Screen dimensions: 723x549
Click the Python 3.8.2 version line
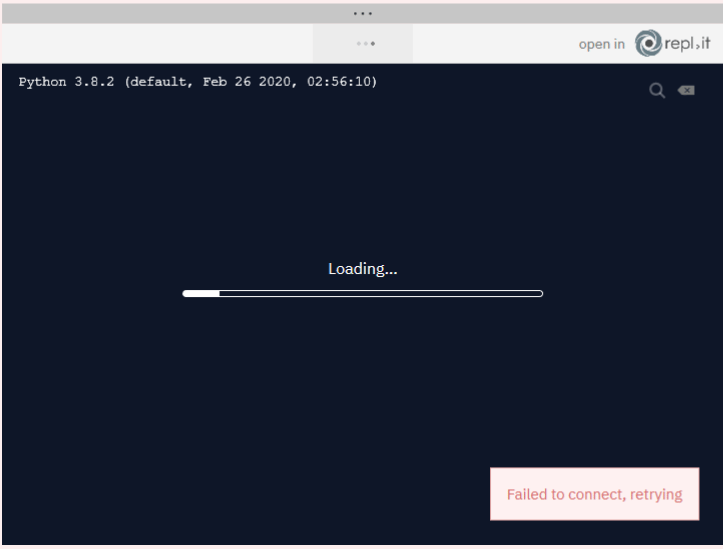198,82
